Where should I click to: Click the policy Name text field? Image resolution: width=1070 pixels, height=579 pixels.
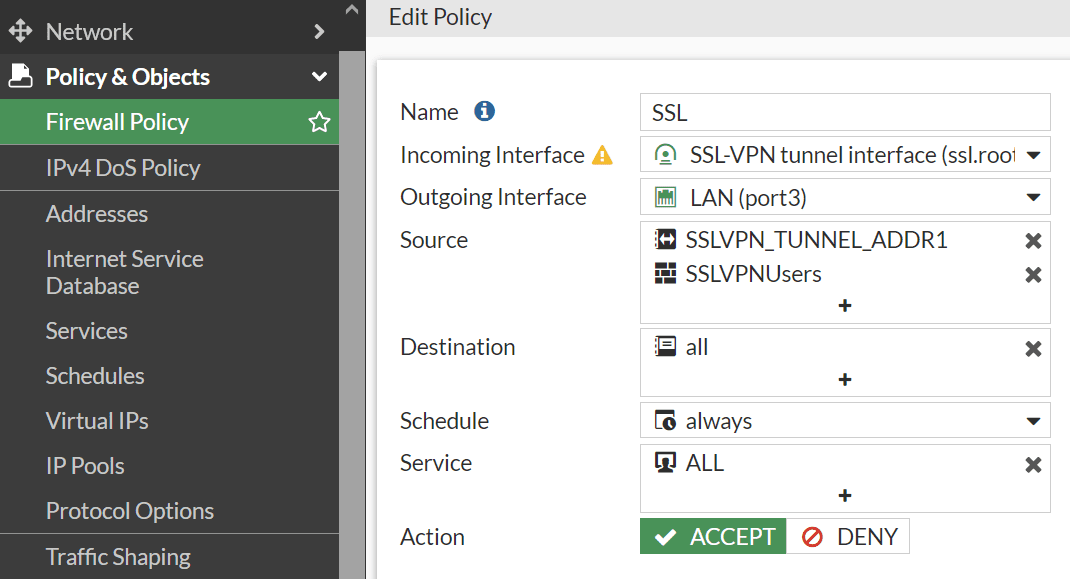[845, 112]
